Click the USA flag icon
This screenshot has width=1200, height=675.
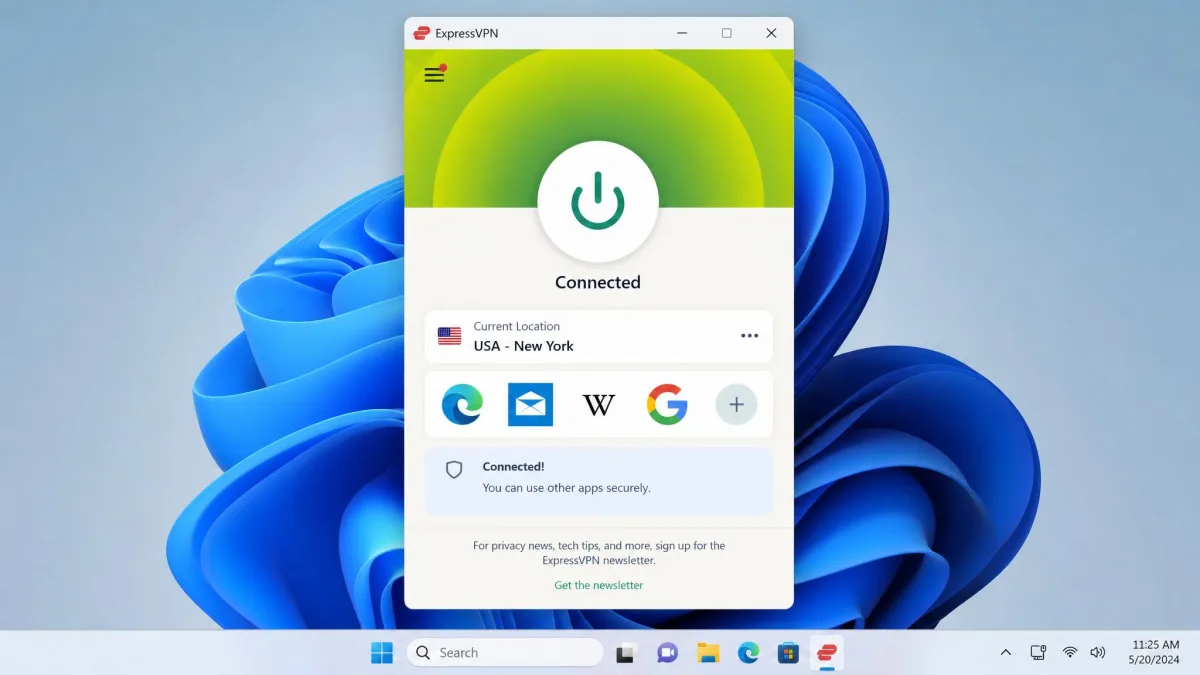click(449, 336)
